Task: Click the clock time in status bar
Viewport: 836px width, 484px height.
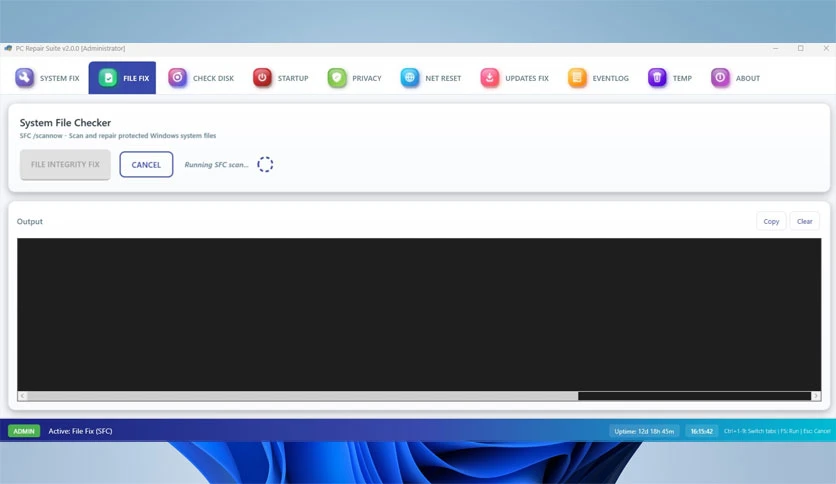Action: pyautogui.click(x=702, y=431)
